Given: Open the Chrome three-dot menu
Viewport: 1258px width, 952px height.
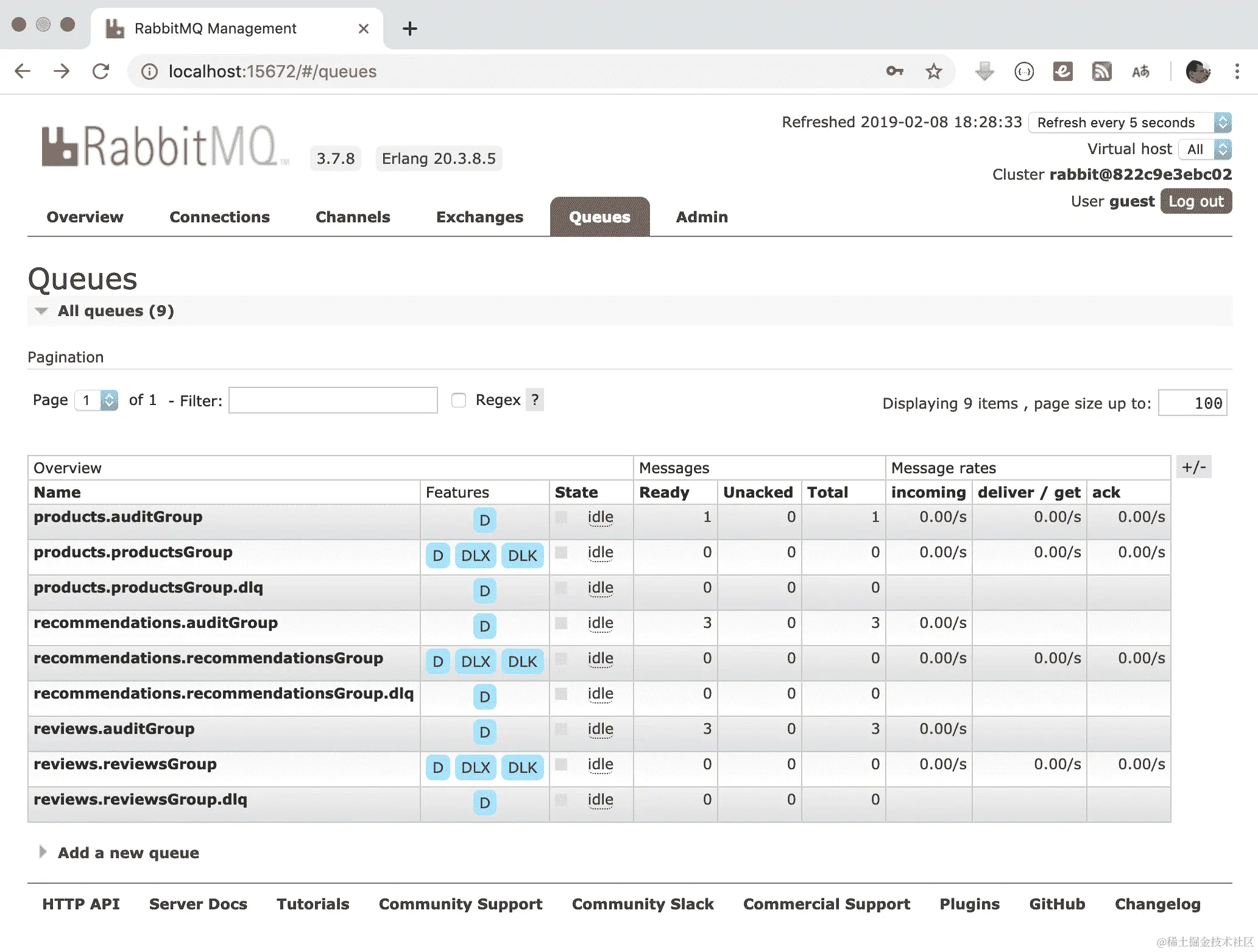Looking at the screenshot, I should coord(1237,72).
